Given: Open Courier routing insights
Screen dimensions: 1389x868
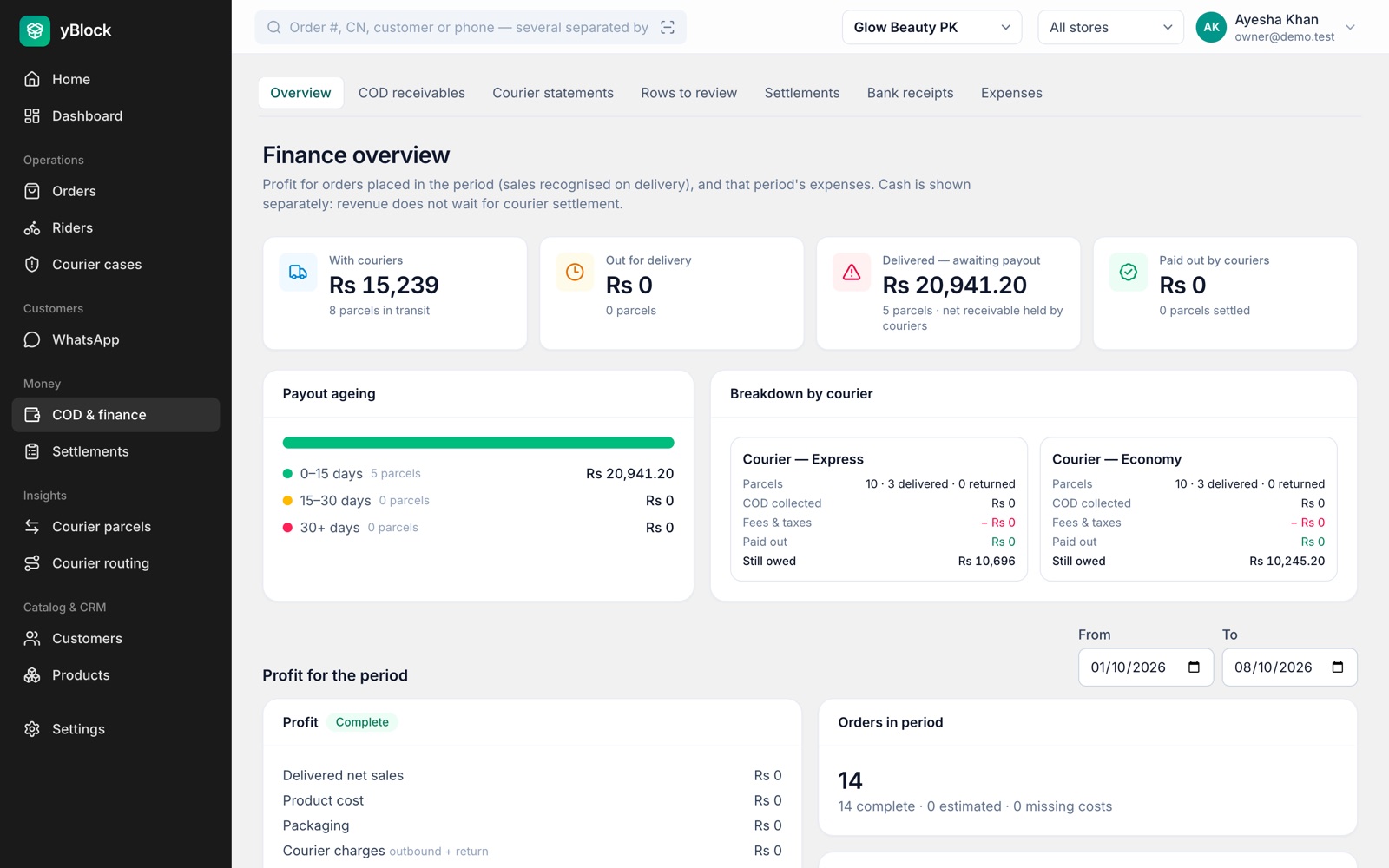Looking at the screenshot, I should tap(115, 563).
